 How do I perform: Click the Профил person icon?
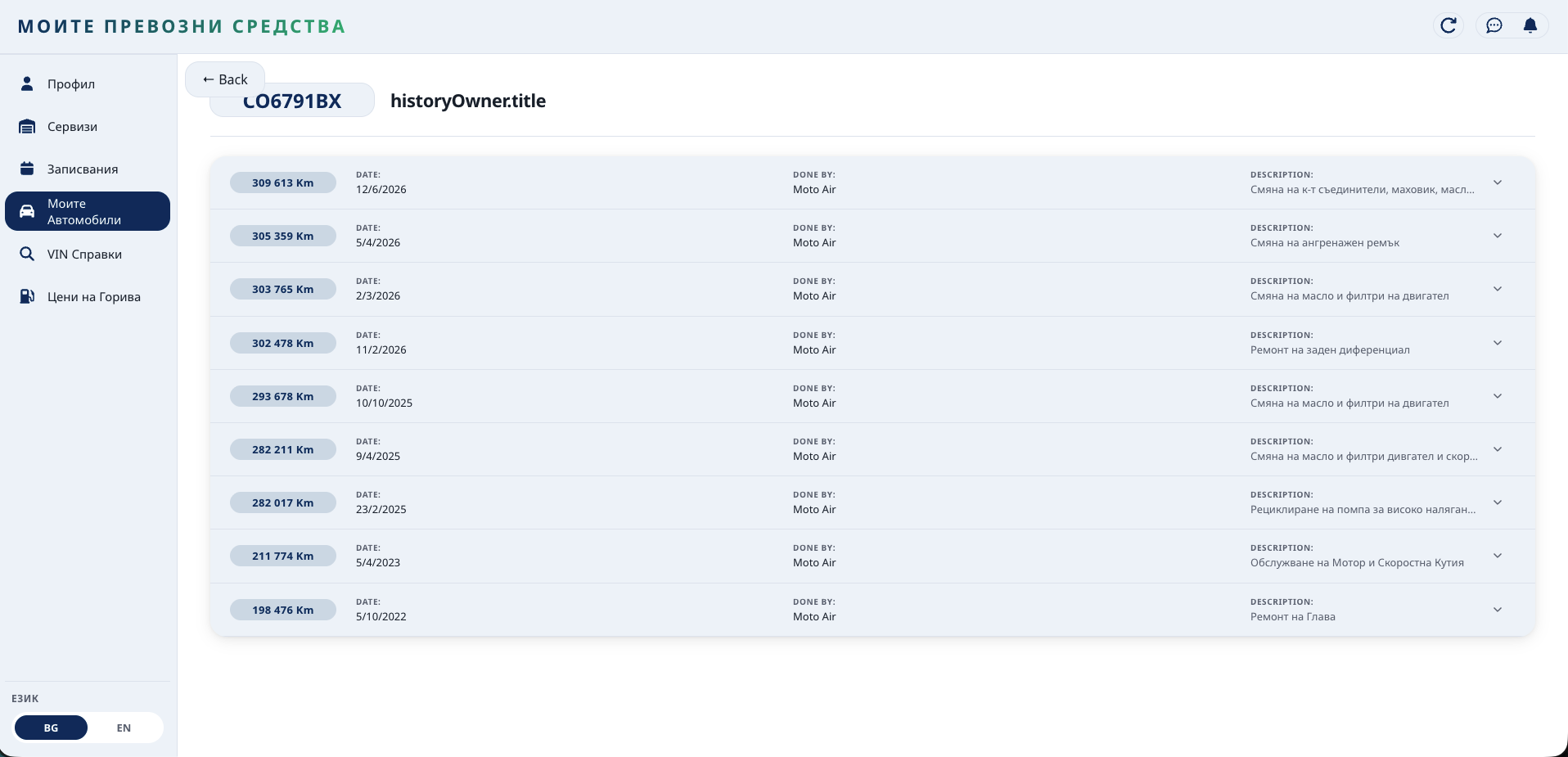pyautogui.click(x=27, y=83)
